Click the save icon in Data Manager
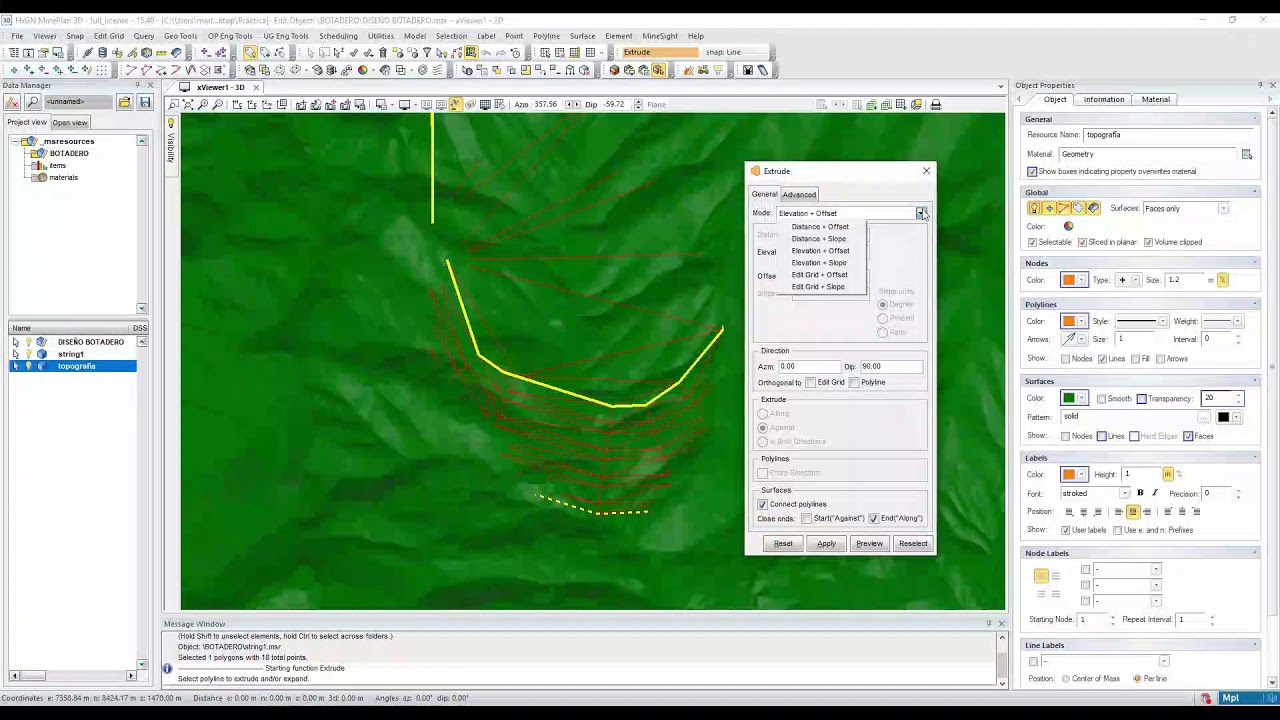This screenshot has height=720, width=1280. 145,102
